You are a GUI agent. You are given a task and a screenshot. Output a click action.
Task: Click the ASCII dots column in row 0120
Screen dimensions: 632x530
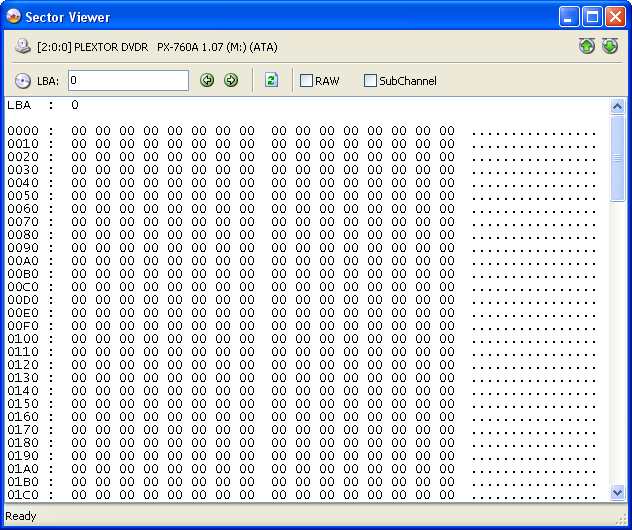pyautogui.click(x=534, y=366)
